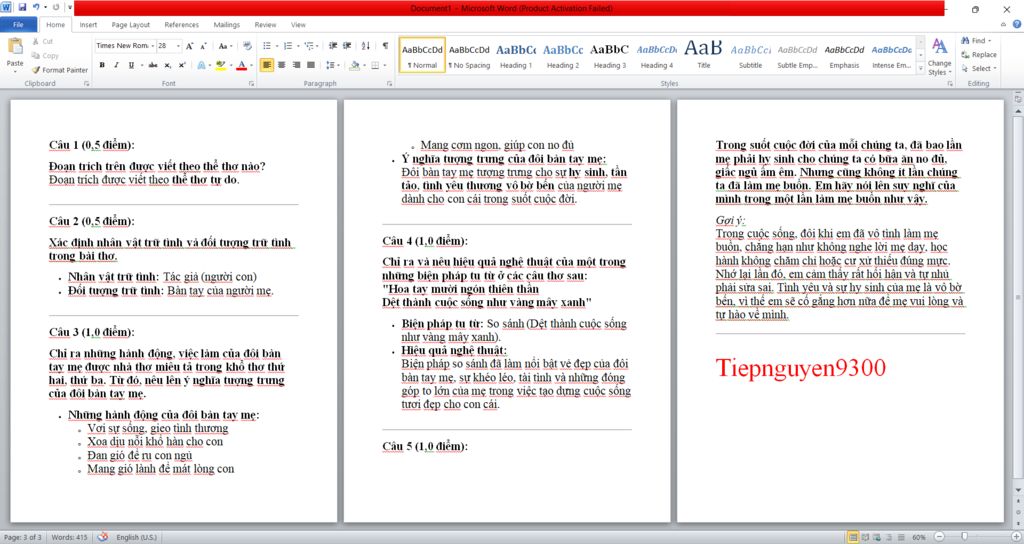1024x544 pixels.
Task: Toggle Show/Hide paragraph marks
Action: click(x=385, y=46)
